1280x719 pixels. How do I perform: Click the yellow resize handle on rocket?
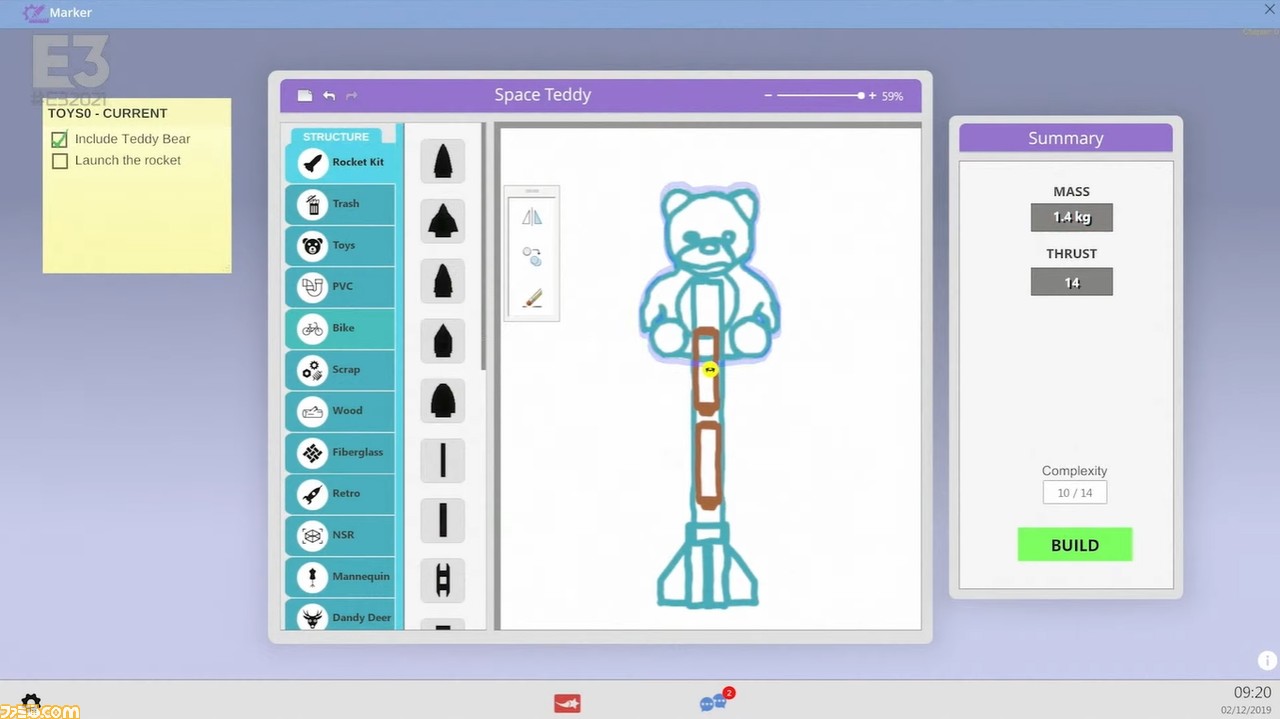tap(710, 370)
